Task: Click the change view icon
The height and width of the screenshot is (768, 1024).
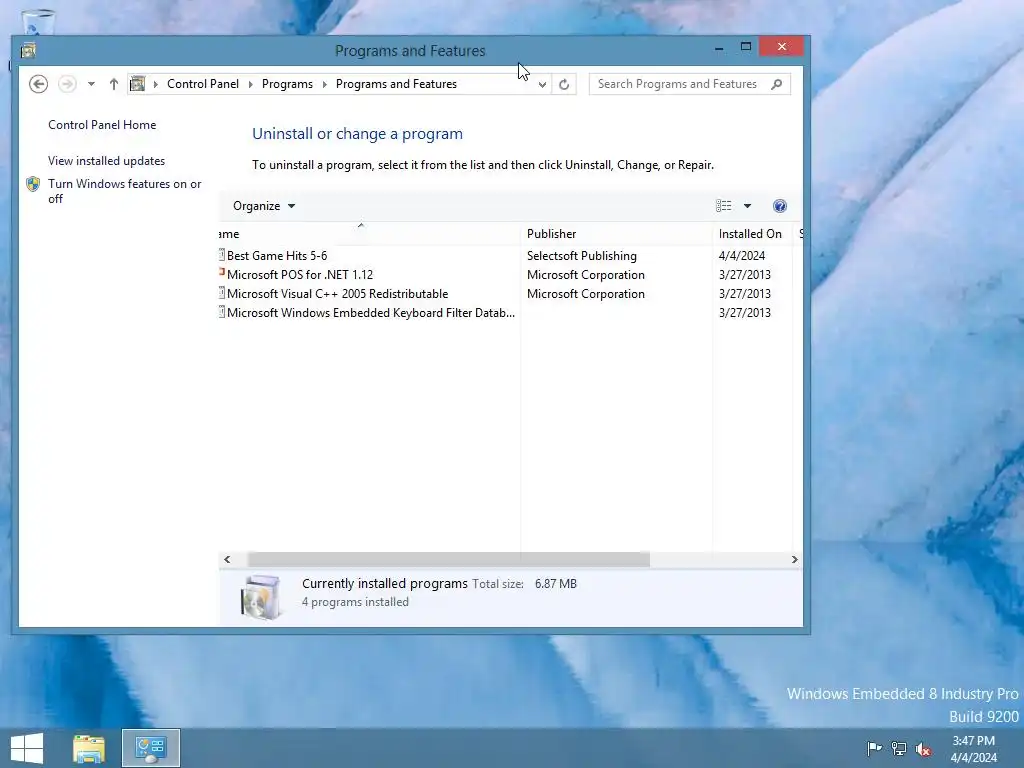Action: tap(724, 206)
